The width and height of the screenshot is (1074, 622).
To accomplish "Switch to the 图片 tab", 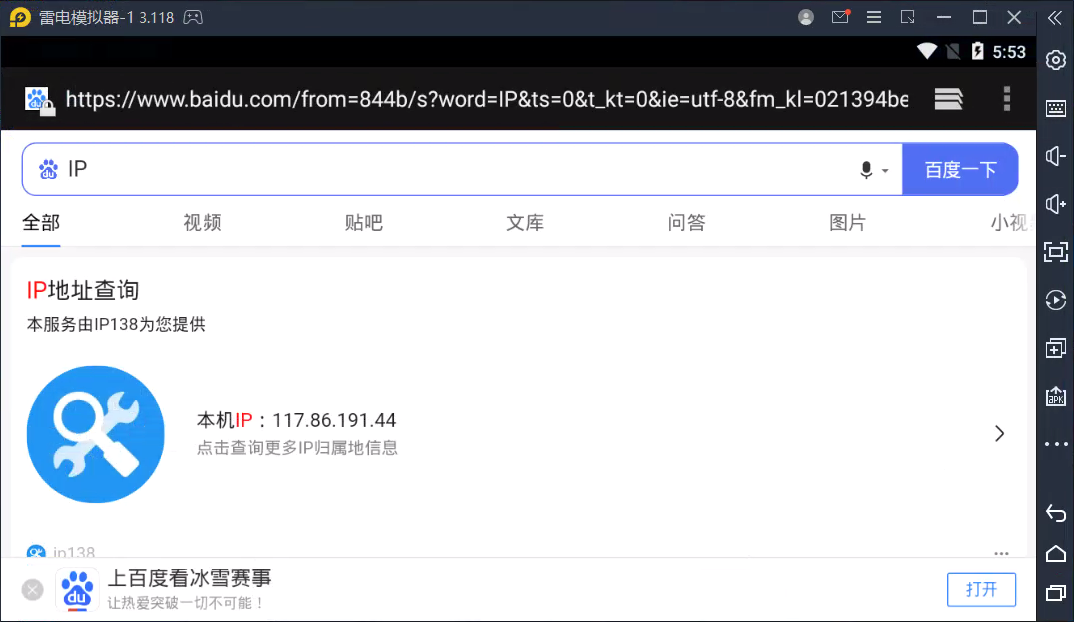I will [x=847, y=223].
